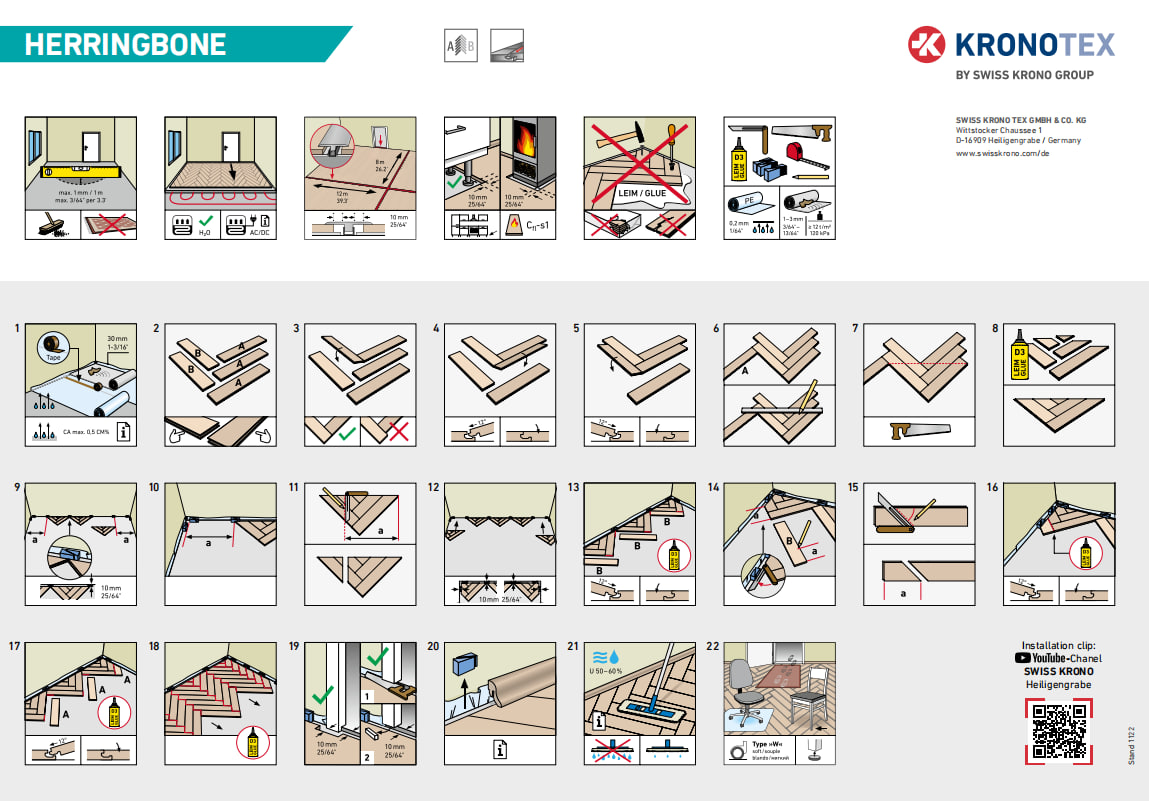Click the tools and PE foil panel

pyautogui.click(x=780, y=178)
